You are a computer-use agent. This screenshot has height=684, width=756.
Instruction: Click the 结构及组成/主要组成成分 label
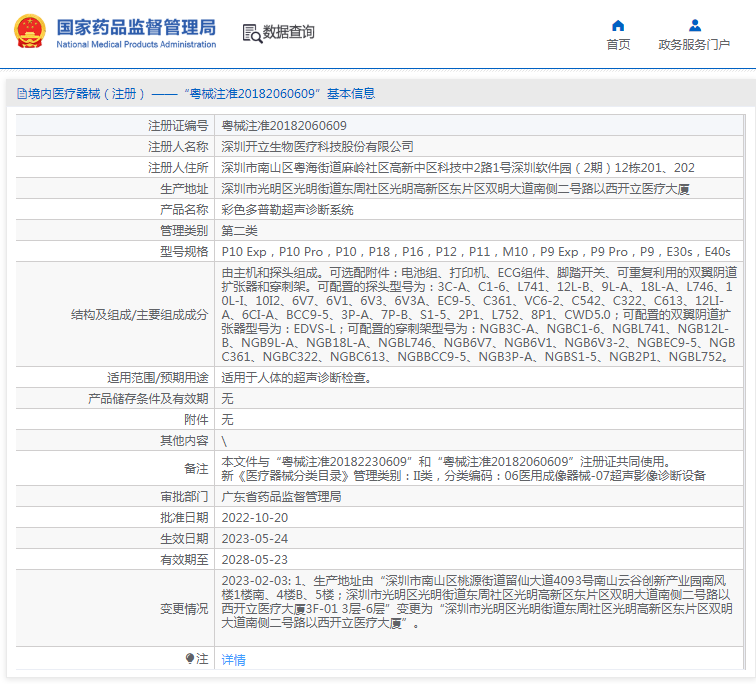pos(139,315)
